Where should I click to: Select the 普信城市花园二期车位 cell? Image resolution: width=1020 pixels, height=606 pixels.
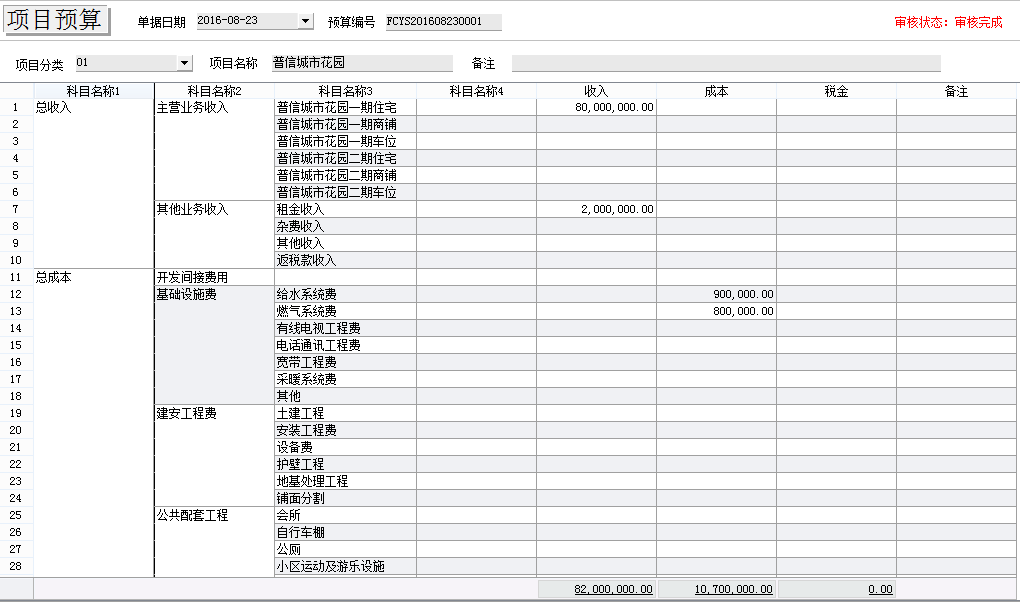tap(345, 192)
